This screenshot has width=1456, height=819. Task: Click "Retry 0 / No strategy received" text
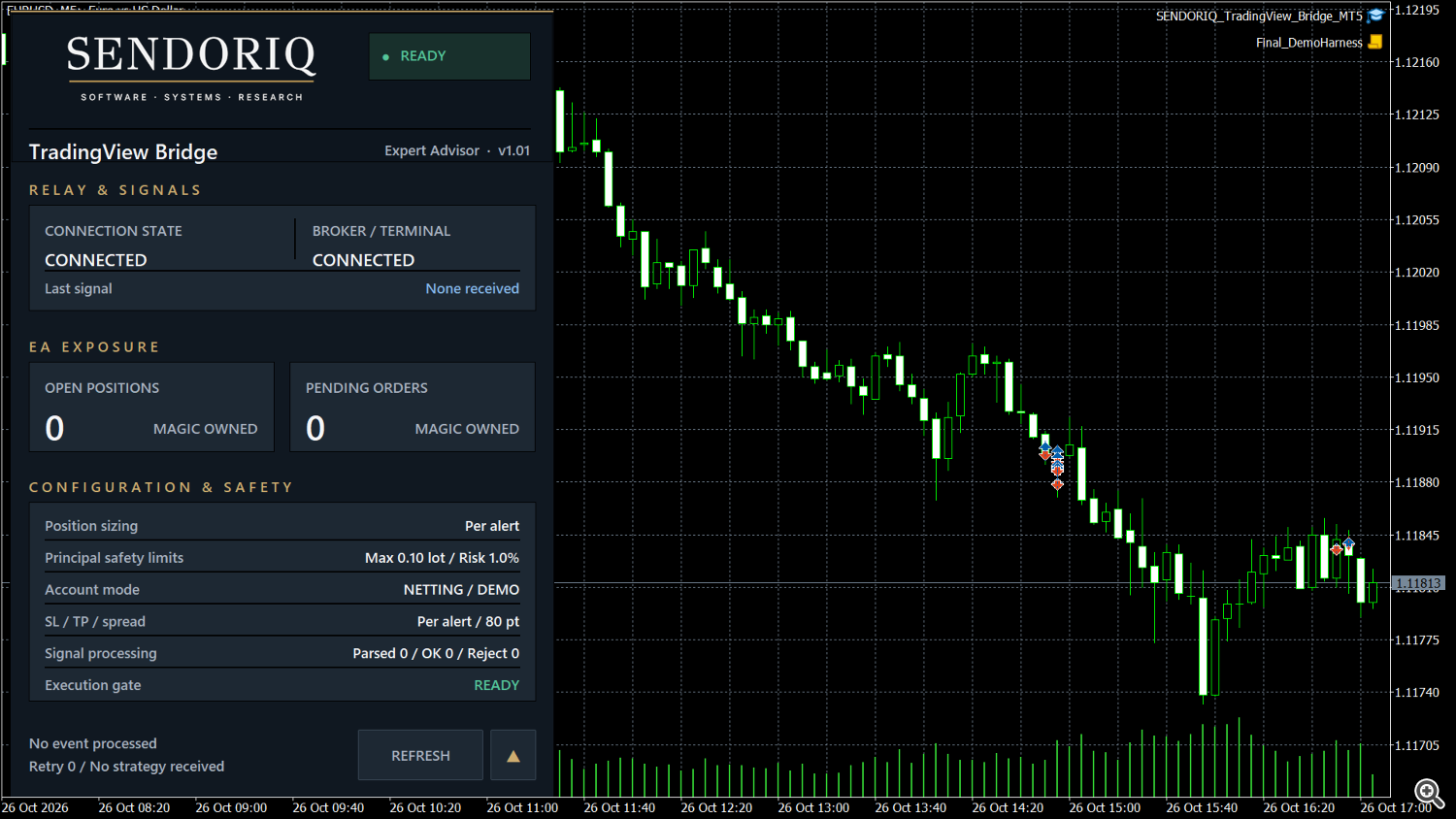(x=126, y=767)
